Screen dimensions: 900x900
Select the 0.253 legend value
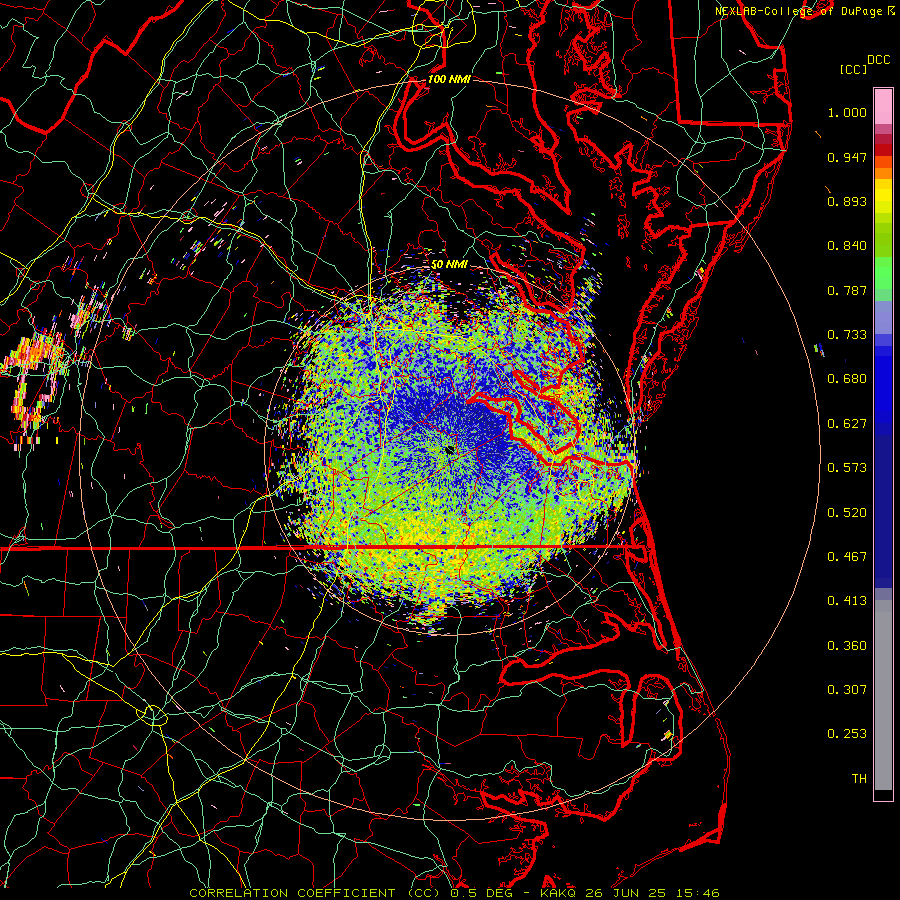(x=847, y=734)
